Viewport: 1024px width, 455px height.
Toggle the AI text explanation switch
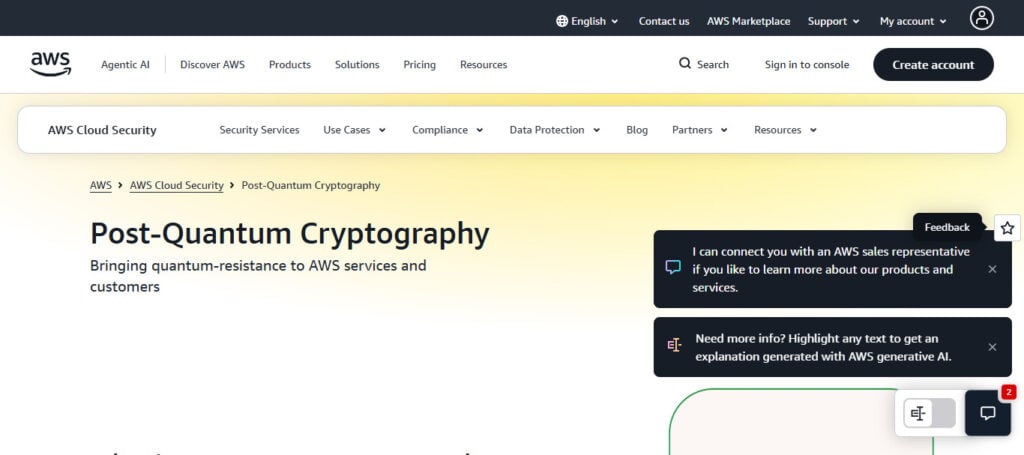coord(929,413)
